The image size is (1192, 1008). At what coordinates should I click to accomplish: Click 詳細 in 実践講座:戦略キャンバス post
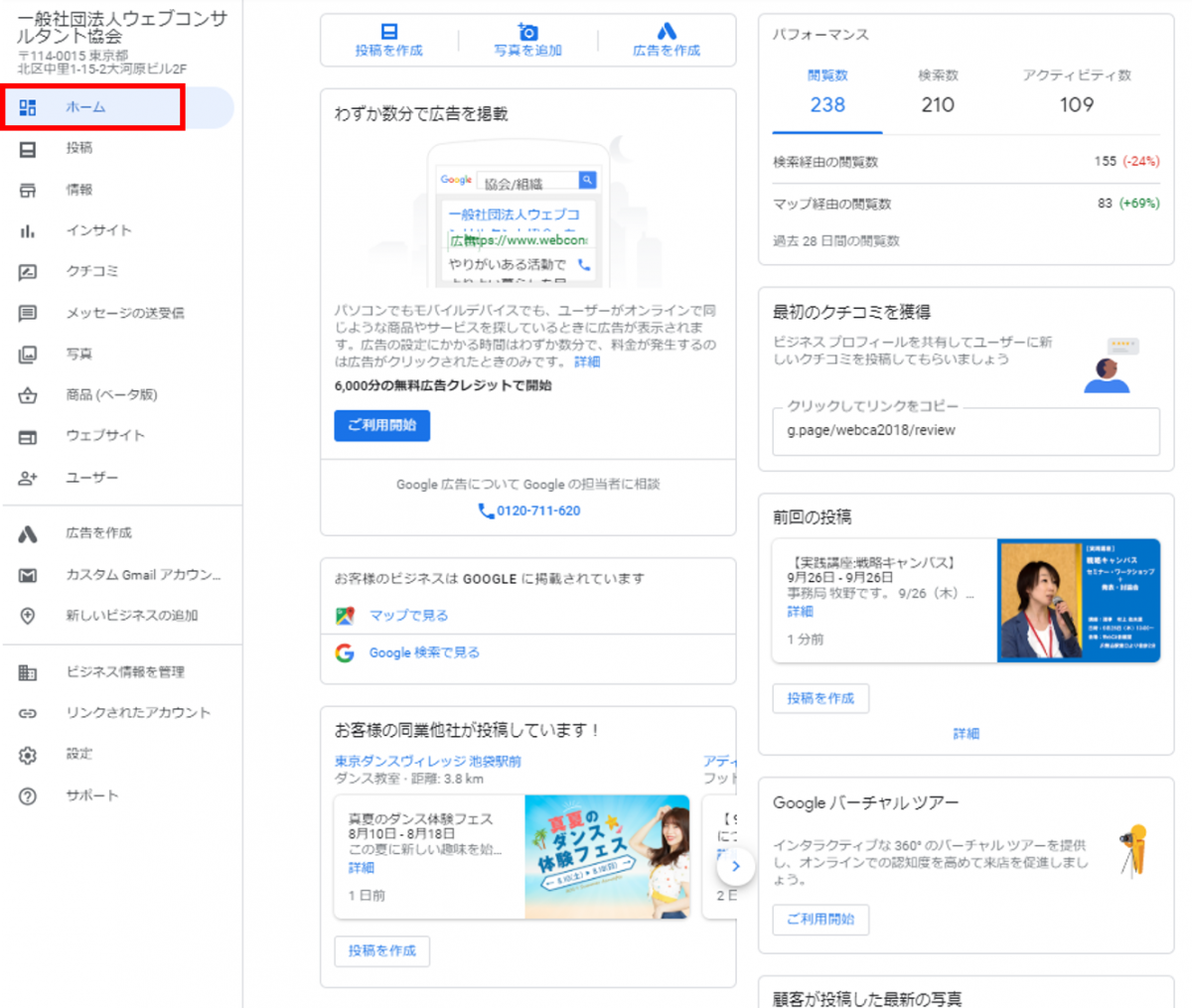tap(800, 612)
